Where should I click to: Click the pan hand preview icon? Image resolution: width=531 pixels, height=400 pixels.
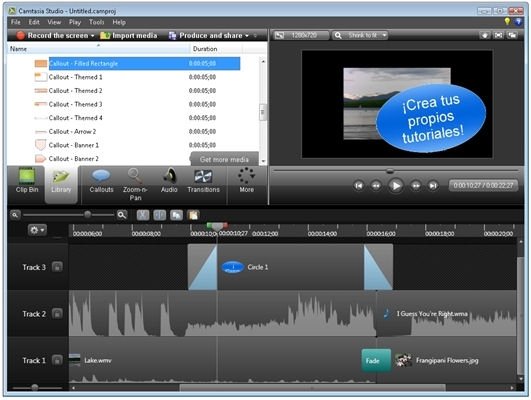point(484,35)
